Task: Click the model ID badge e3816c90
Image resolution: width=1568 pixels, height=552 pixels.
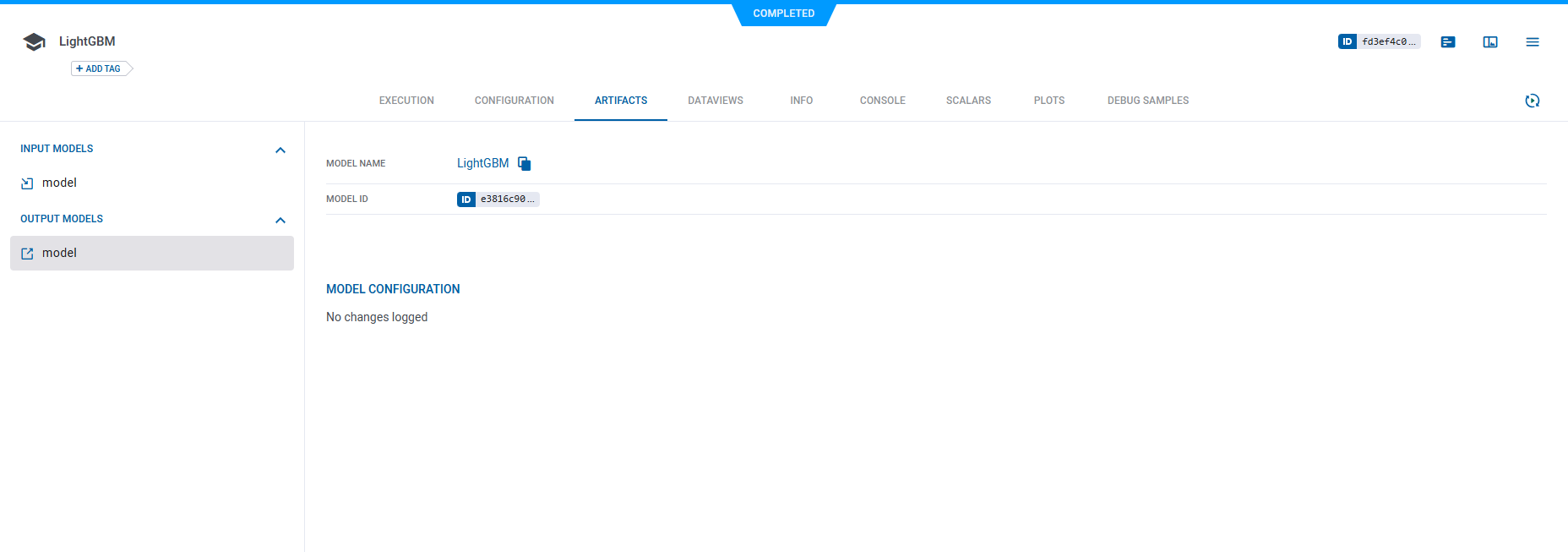Action: click(x=498, y=199)
